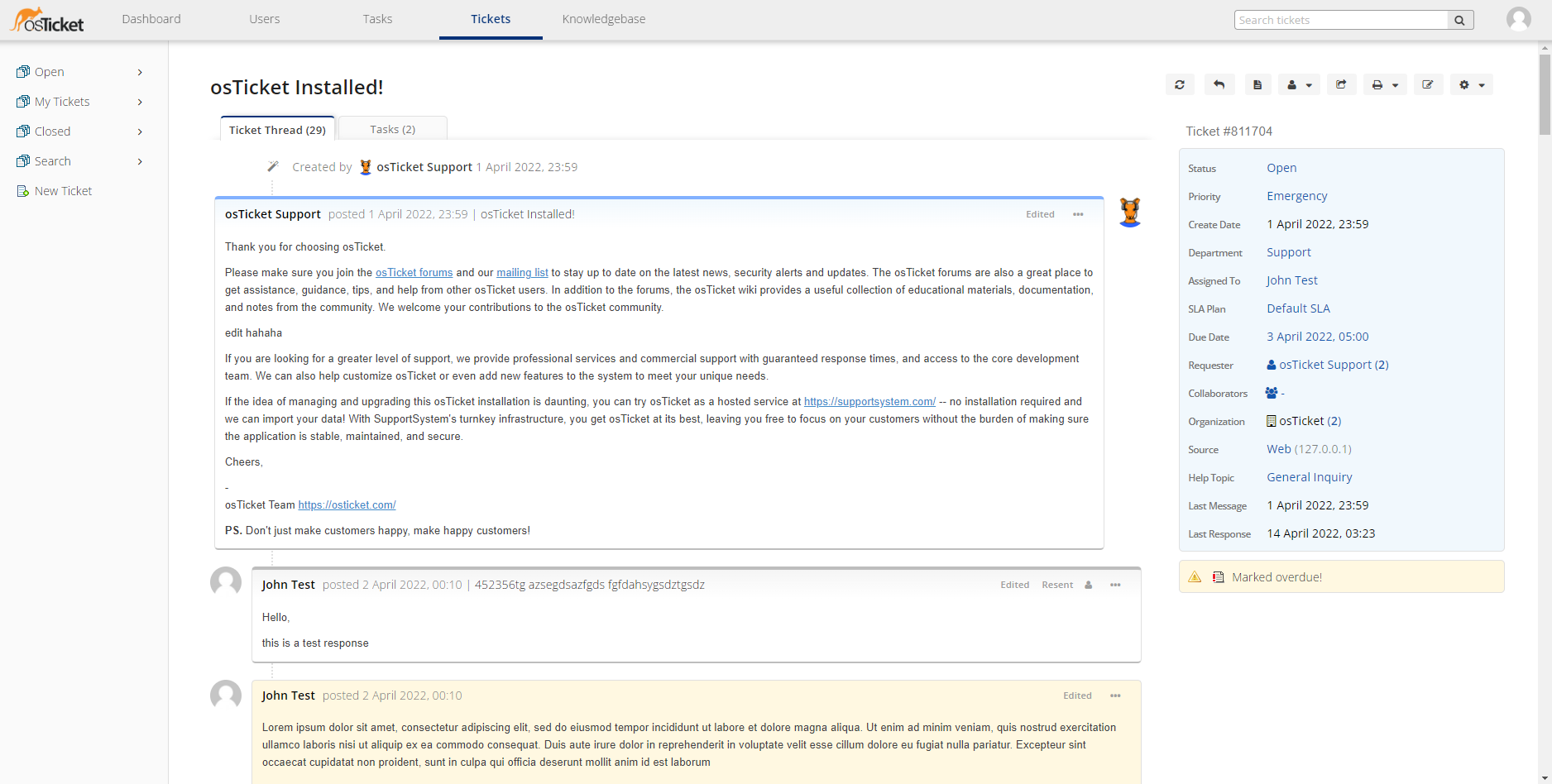Switch to the Tasks (2) tab
The image size is (1552, 784).
pos(392,129)
